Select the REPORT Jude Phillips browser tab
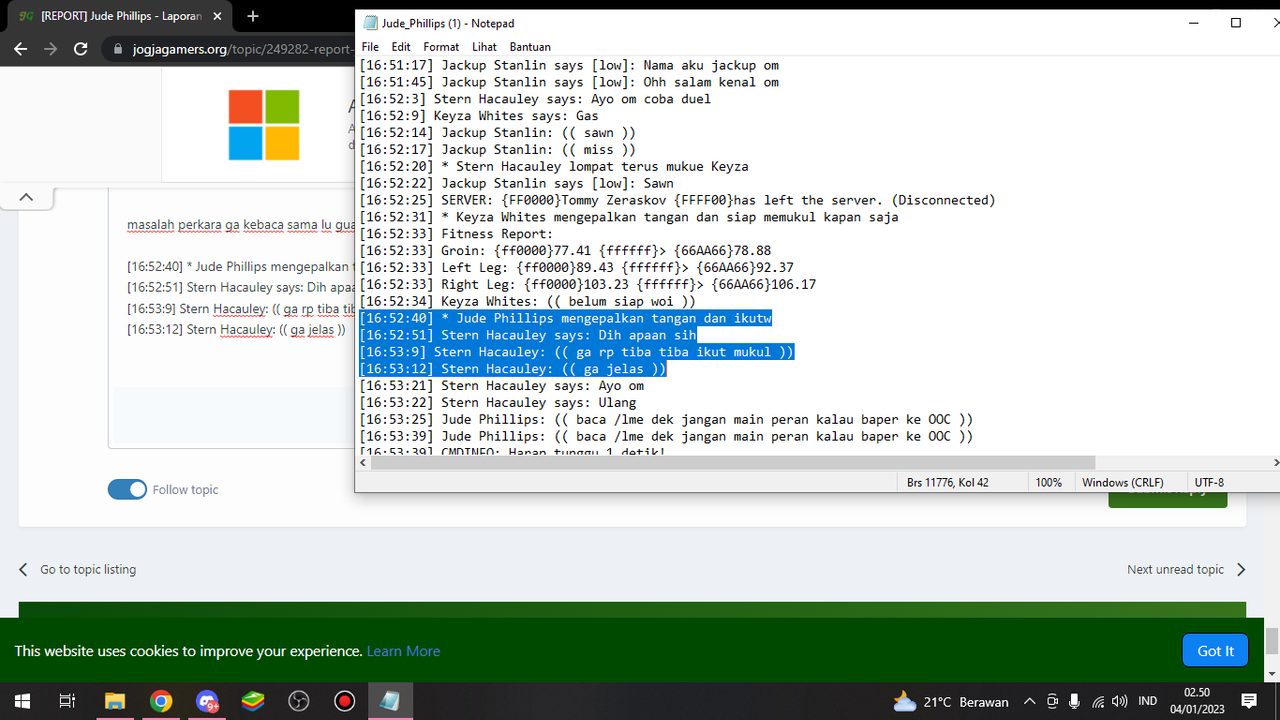The width and height of the screenshot is (1280, 720). tap(120, 16)
